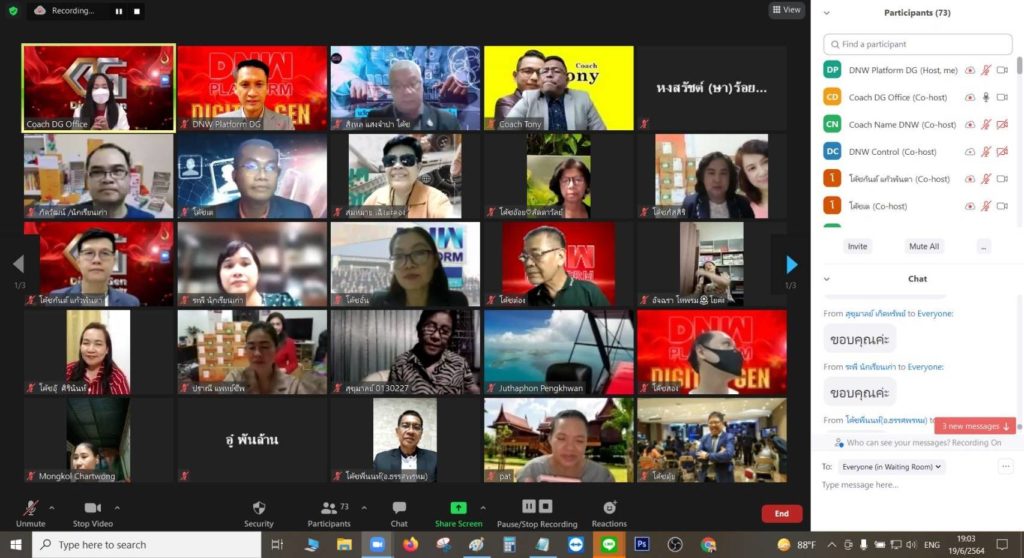Toggle camera icon for DNW Platform DG
1024x558 pixels.
pyautogui.click(x=1002, y=70)
